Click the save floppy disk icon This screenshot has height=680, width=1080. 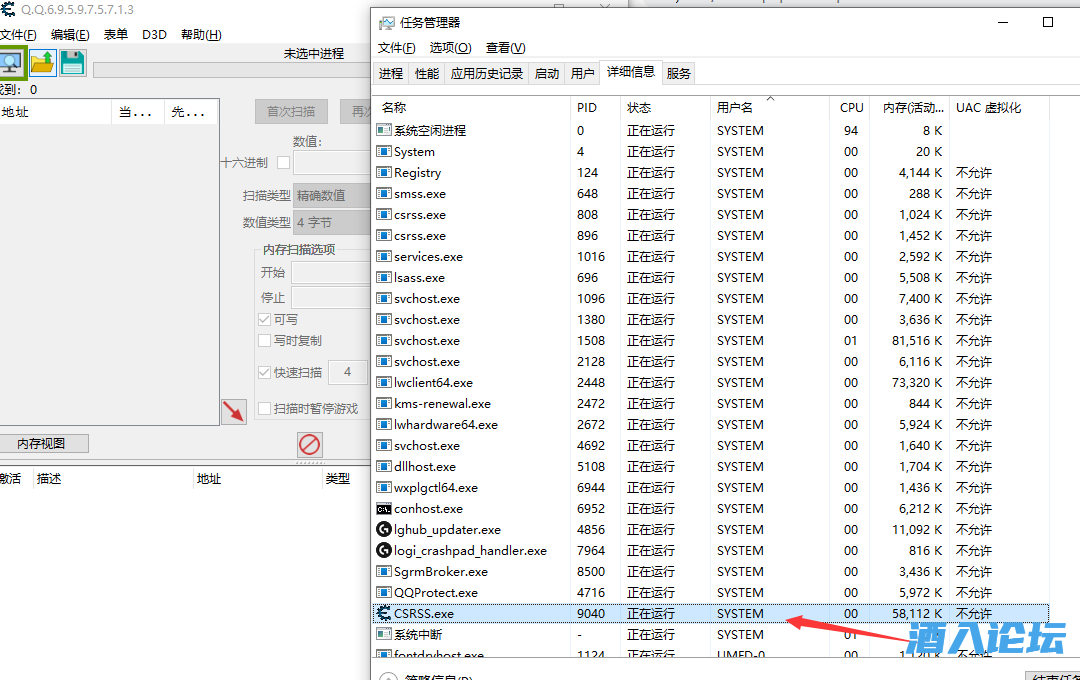point(72,63)
